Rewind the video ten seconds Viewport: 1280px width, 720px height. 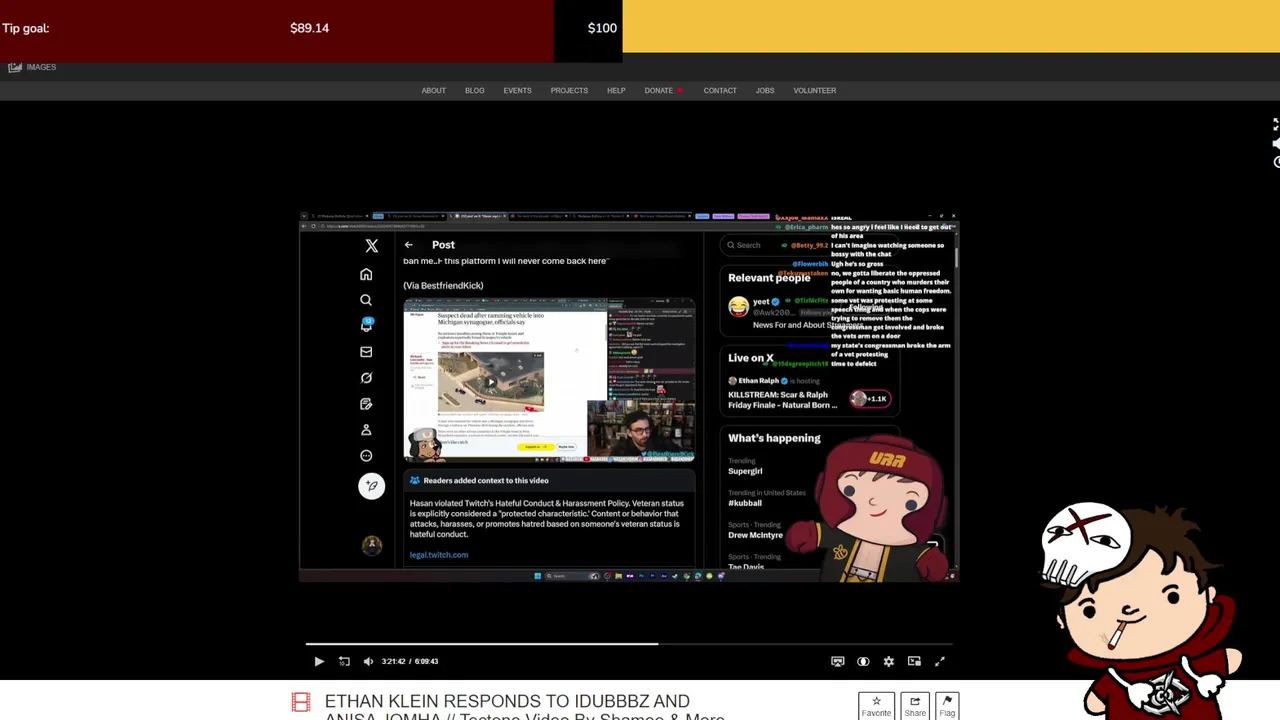coord(344,661)
